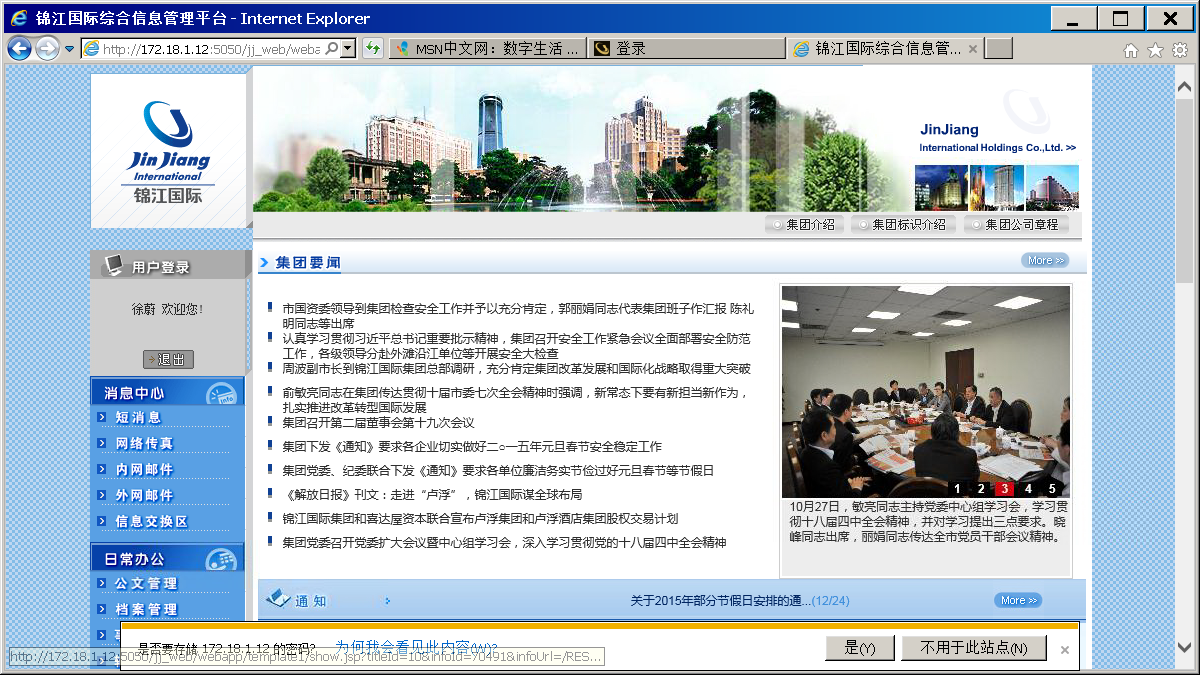This screenshot has width=1200, height=675.
Task: Open news 锦江国际集团和喜达屋资本联合宣布
Action: pyautogui.click(x=480, y=518)
